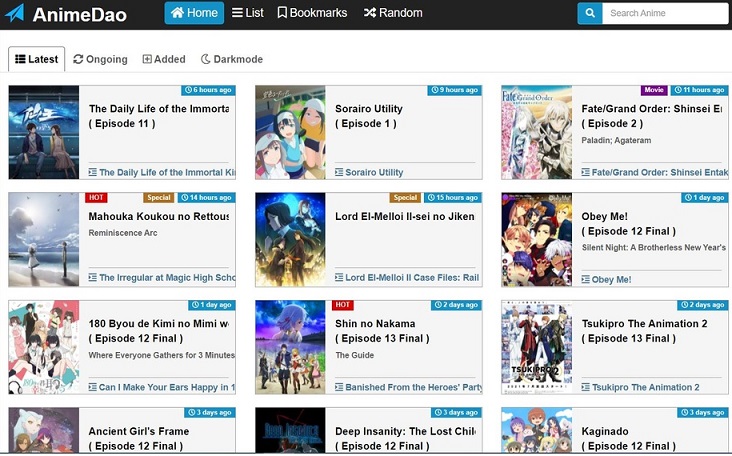Viewport: 732px width, 456px height.
Task: Open the Deep Insanity cover thumbnail
Action: tap(290, 430)
